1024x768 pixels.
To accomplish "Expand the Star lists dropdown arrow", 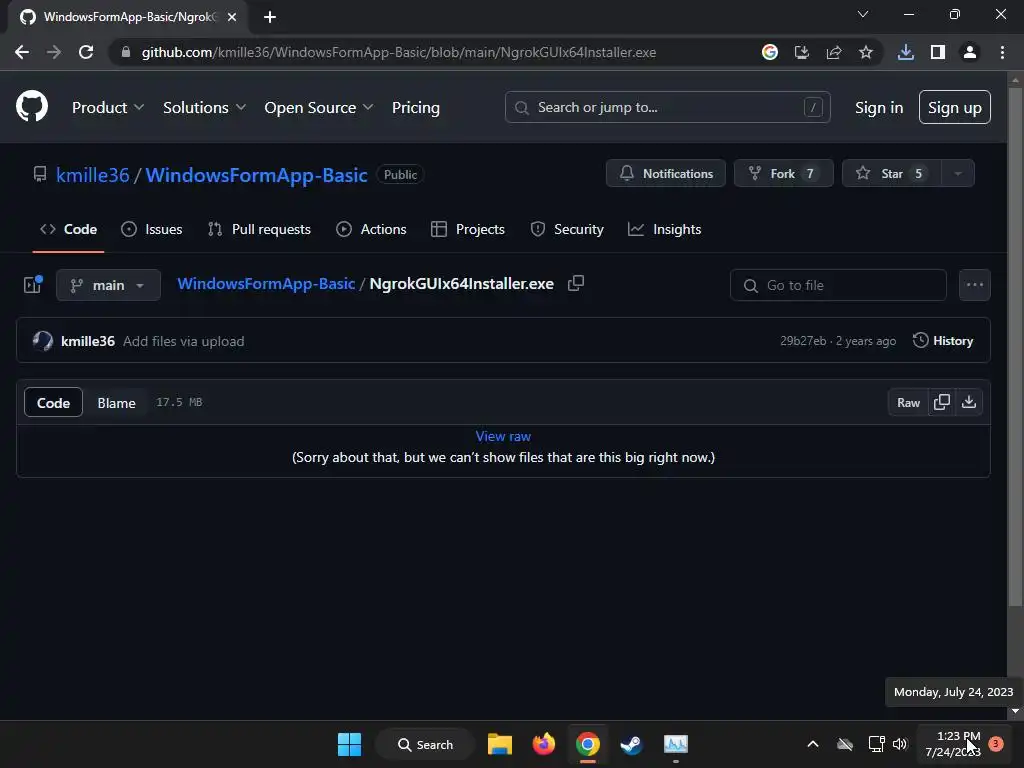I will coord(958,174).
